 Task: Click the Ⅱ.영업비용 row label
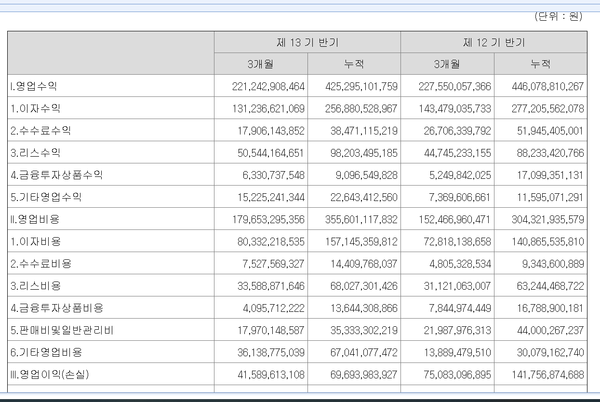tap(36, 217)
